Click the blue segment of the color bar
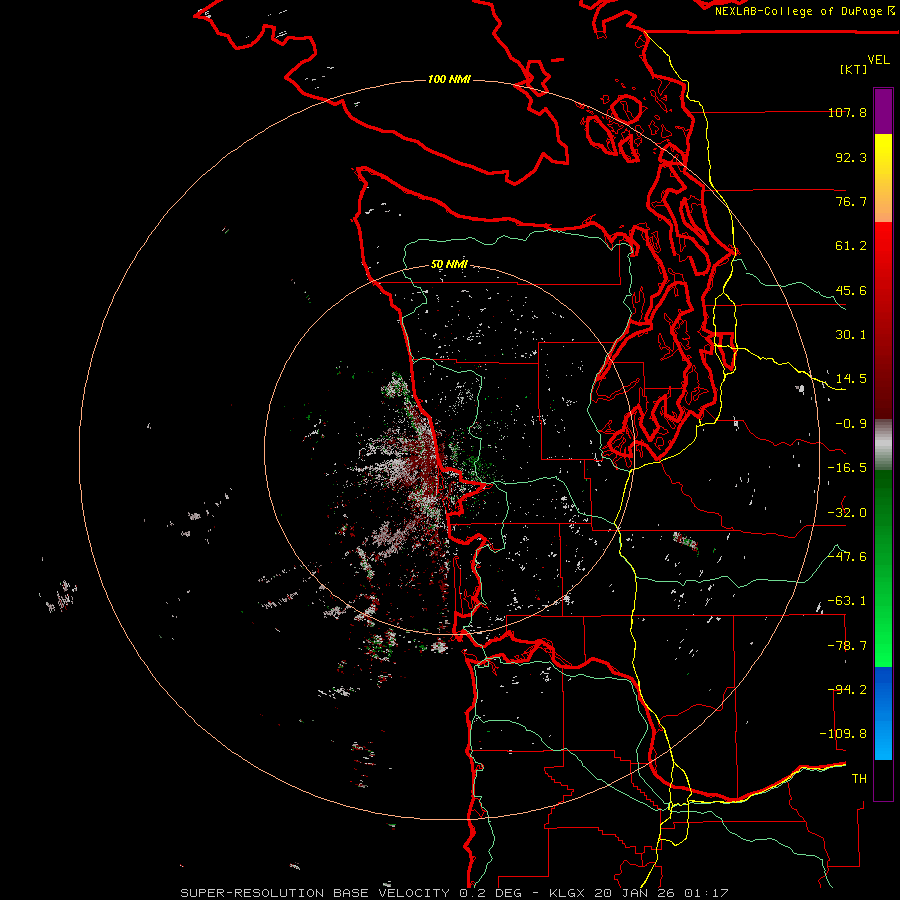Screen dimensions: 900x900 coord(883,713)
